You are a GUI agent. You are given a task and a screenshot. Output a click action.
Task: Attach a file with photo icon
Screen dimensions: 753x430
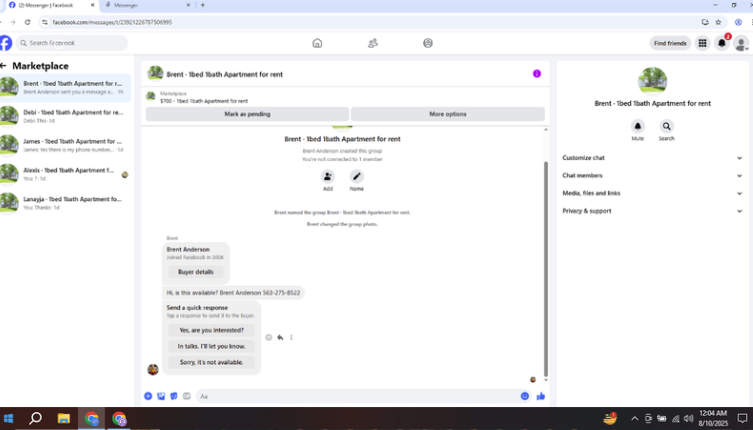pyautogui.click(x=161, y=396)
